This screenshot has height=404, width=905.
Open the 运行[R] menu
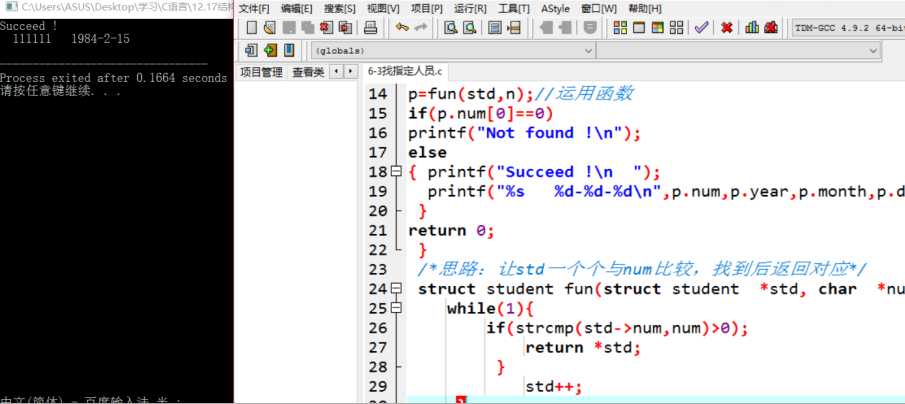point(470,9)
